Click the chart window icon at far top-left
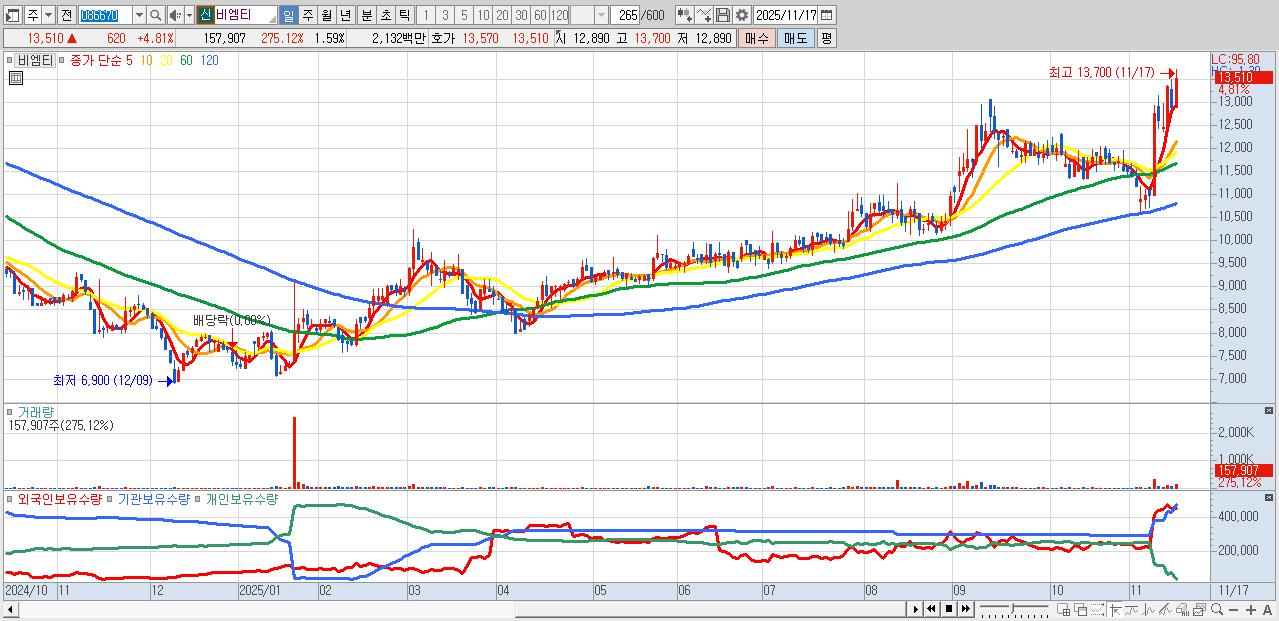This screenshot has height=621, width=1279. (x=11, y=15)
